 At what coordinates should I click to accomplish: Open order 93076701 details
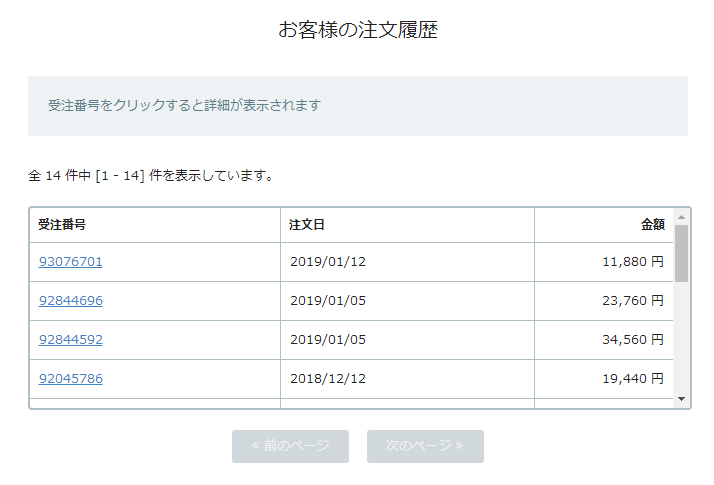(x=71, y=262)
